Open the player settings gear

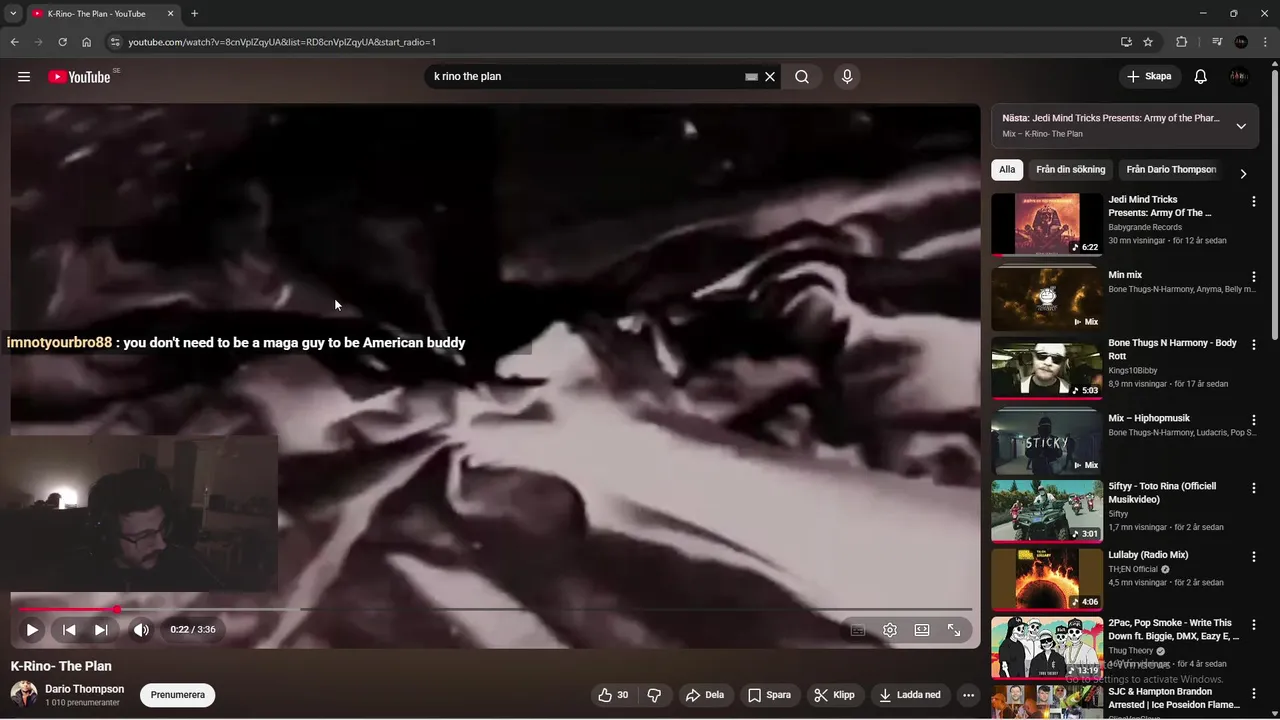click(x=890, y=630)
